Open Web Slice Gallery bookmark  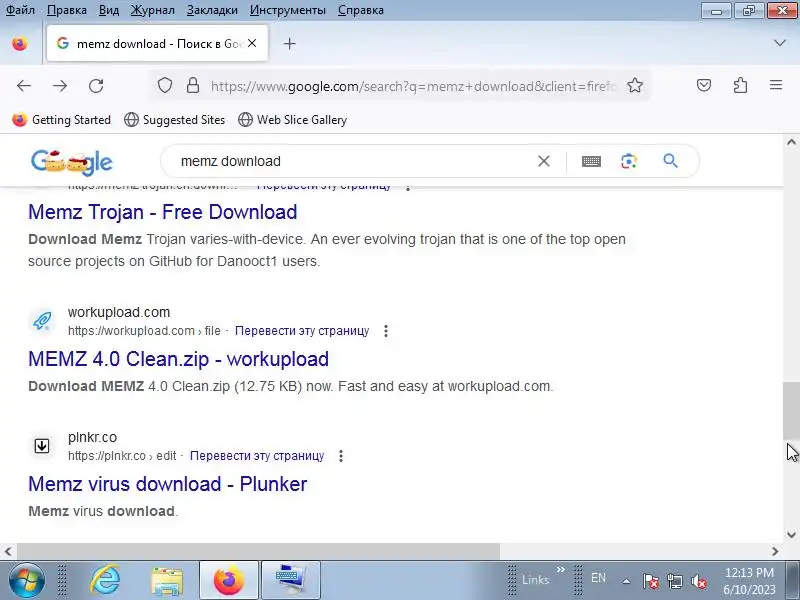point(293,120)
